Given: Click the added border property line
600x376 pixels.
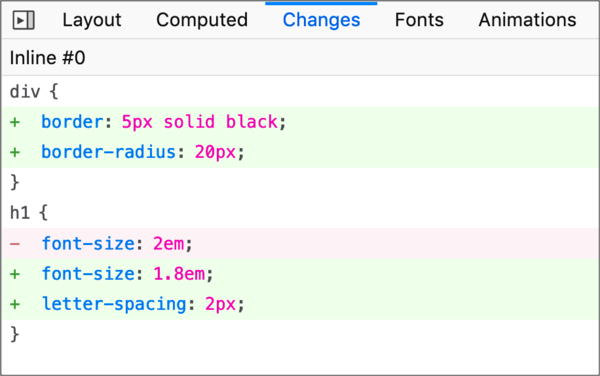Looking at the screenshot, I should click(x=300, y=122).
